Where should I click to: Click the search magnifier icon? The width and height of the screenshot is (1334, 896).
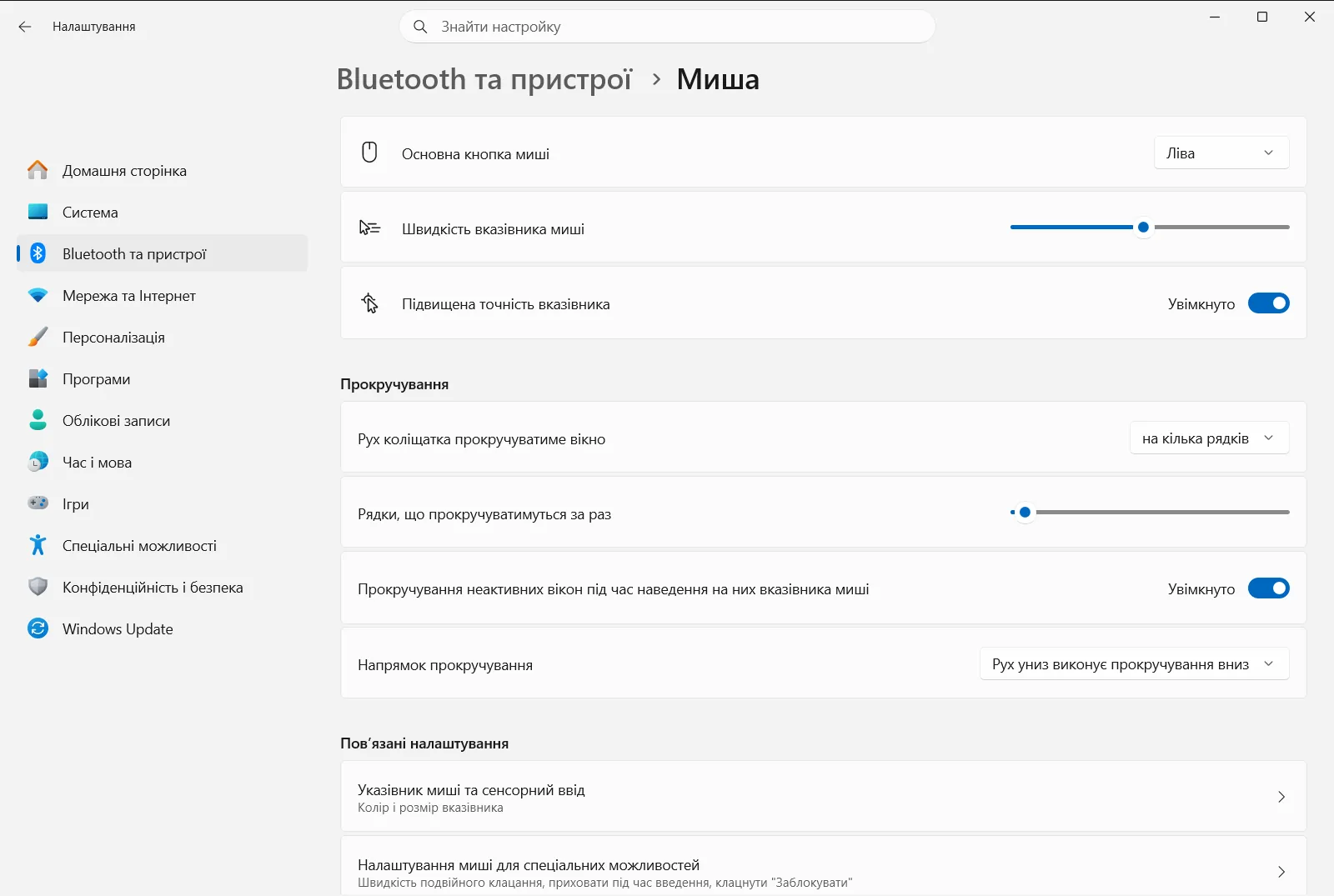pos(420,27)
